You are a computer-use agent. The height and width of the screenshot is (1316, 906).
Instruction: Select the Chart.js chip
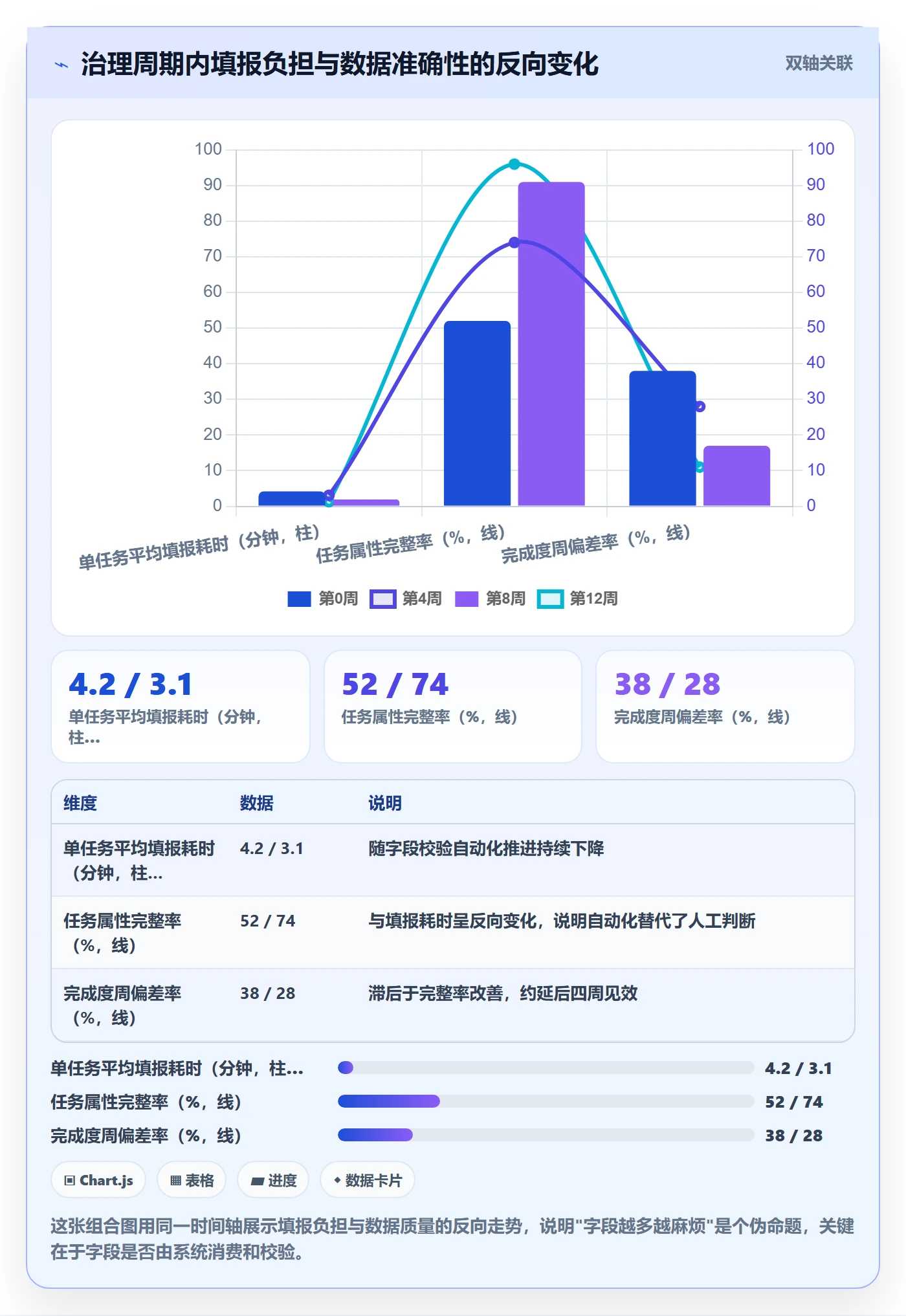(98, 1180)
